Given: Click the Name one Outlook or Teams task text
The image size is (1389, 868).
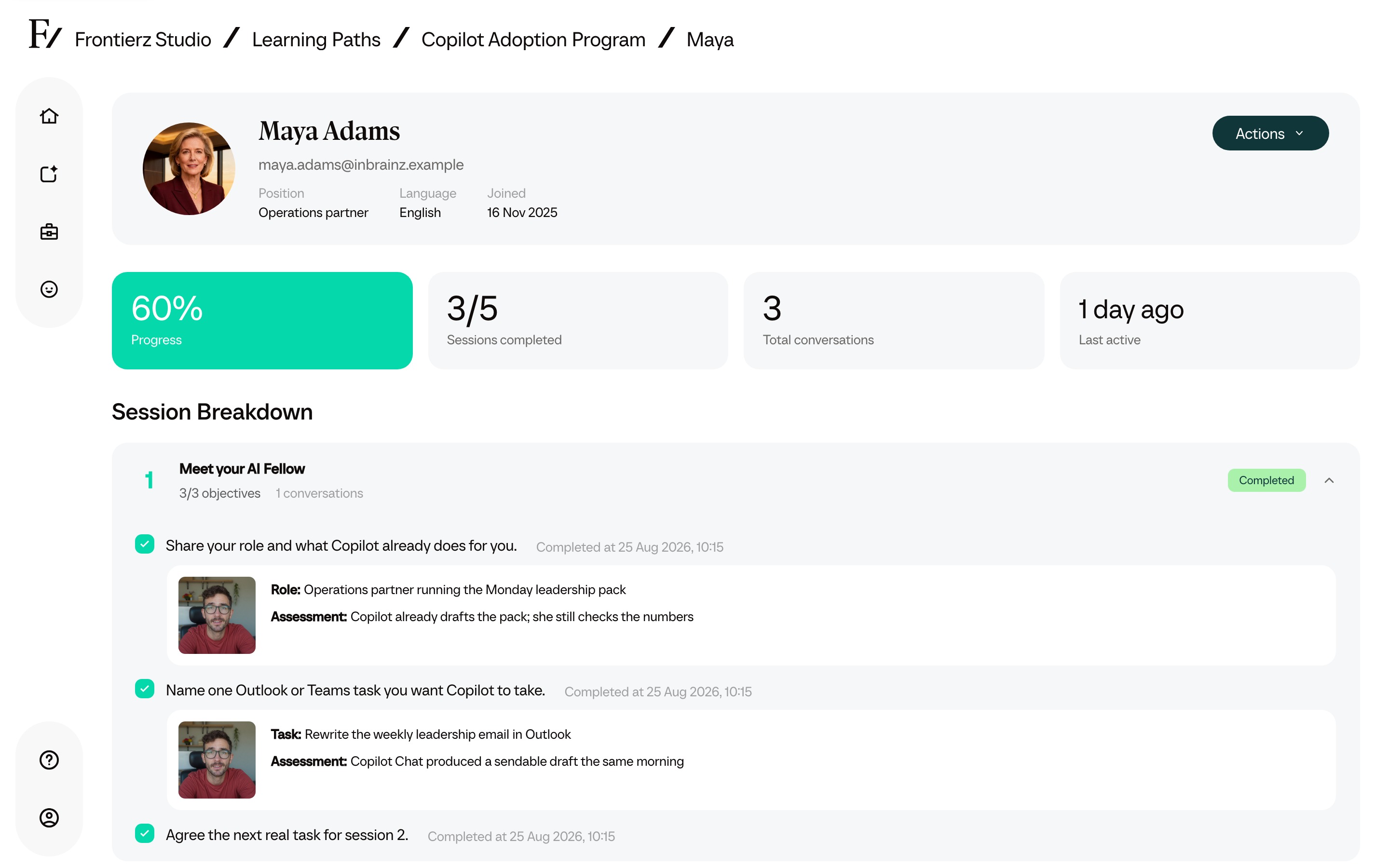Looking at the screenshot, I should click(355, 690).
